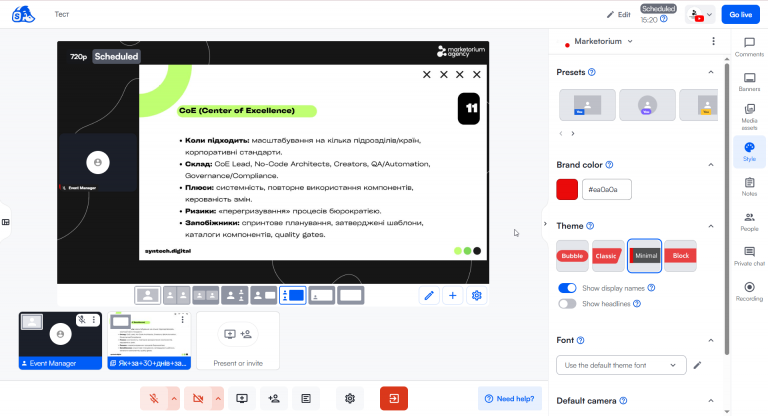Viewport: 768px width, 416px height.
Task: Select the Block theme
Action: (x=680, y=256)
